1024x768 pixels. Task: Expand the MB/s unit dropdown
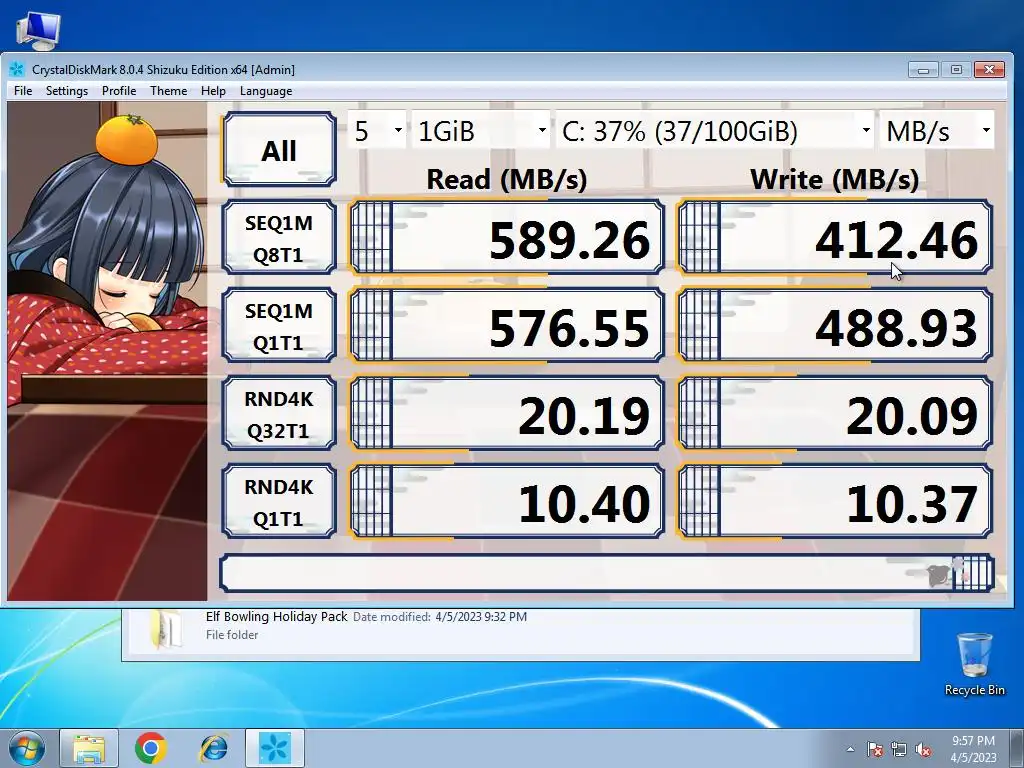click(x=937, y=131)
